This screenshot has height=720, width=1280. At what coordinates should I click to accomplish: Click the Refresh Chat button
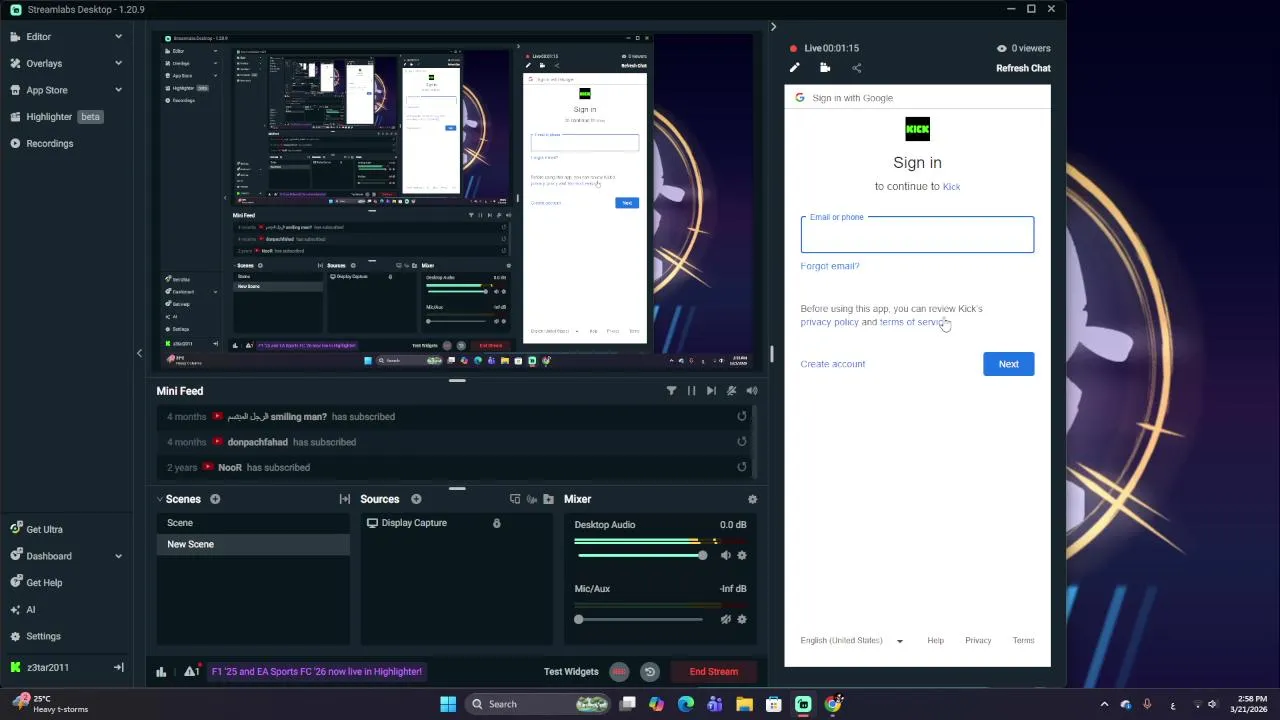click(1023, 68)
